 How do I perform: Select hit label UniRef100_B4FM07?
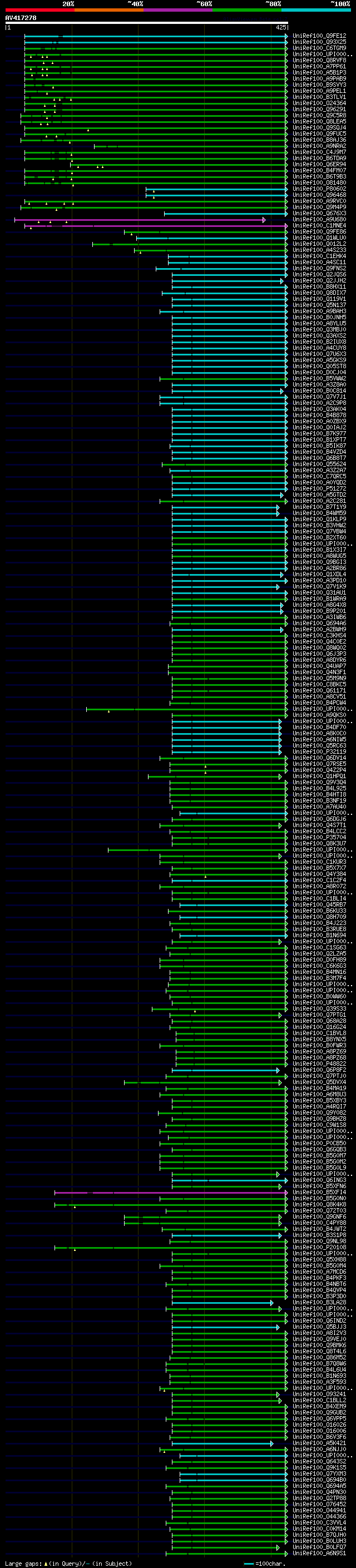coord(319,170)
